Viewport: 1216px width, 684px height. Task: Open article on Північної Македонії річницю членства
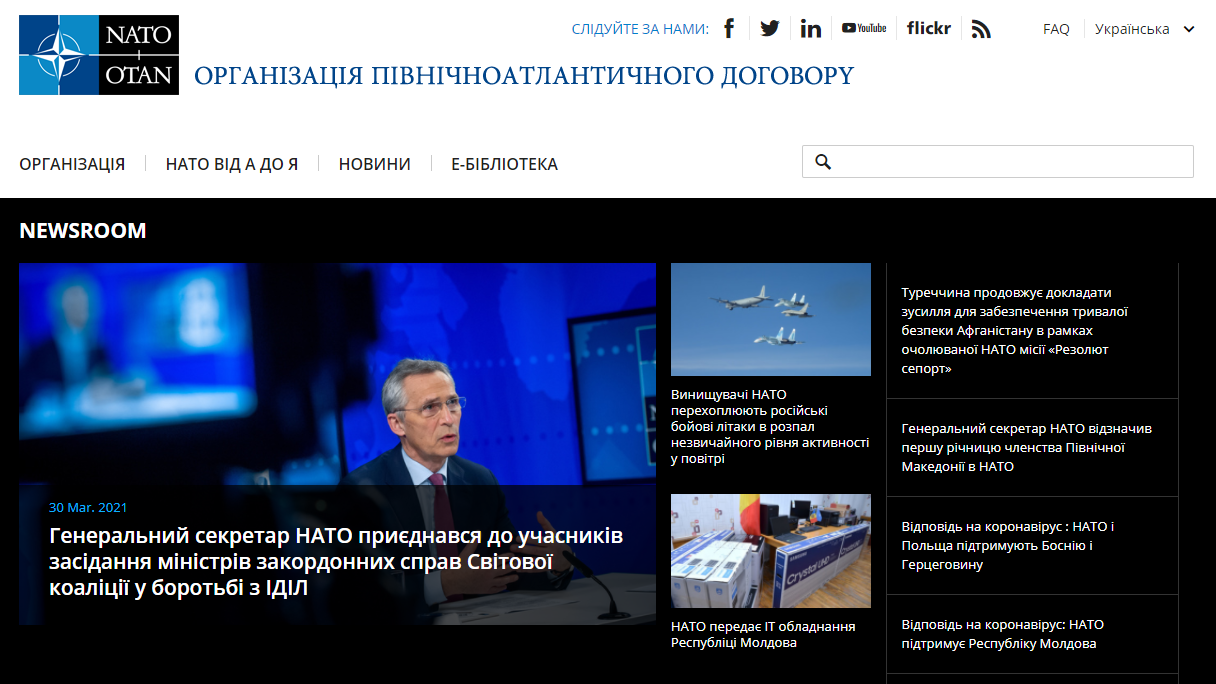pyautogui.click(x=1026, y=447)
